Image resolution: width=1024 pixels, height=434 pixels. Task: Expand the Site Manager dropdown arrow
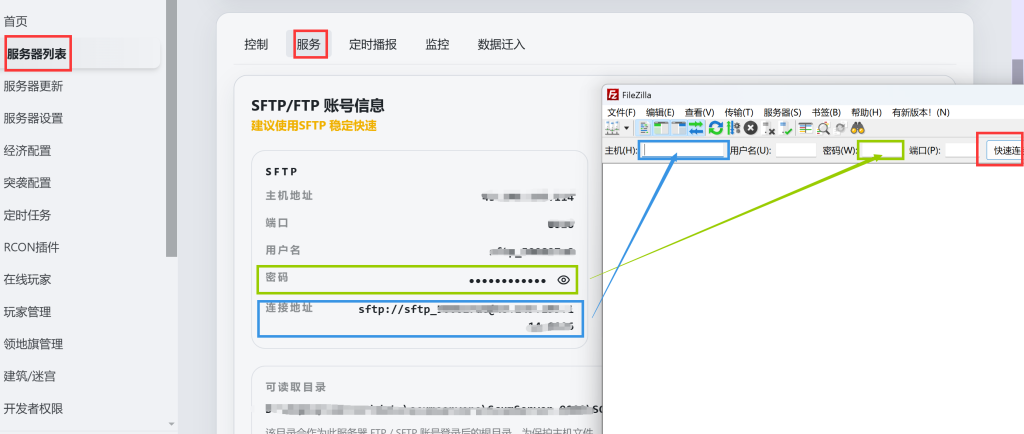[x=627, y=128]
